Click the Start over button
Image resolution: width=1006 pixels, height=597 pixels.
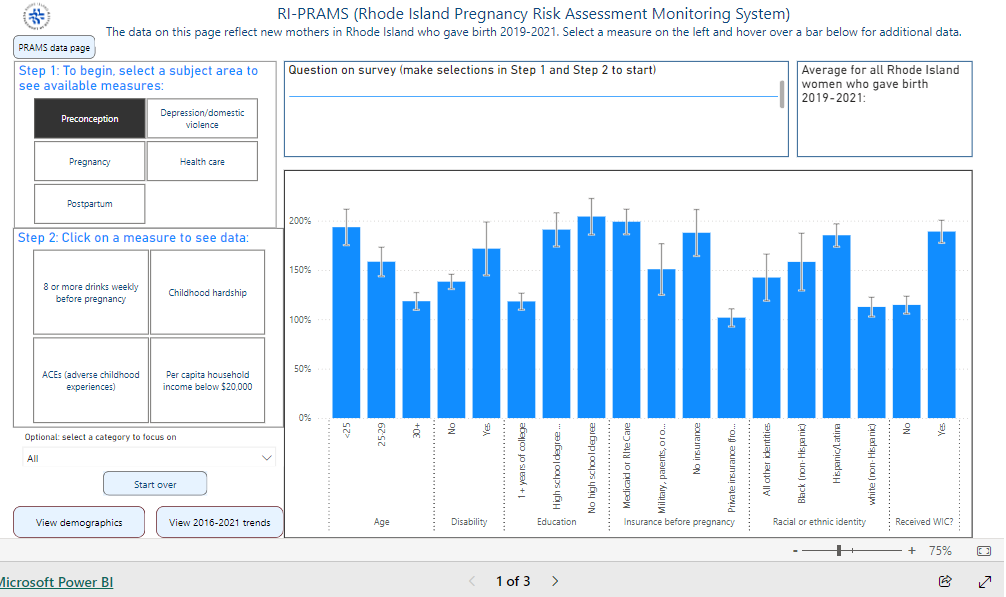[x=155, y=484]
